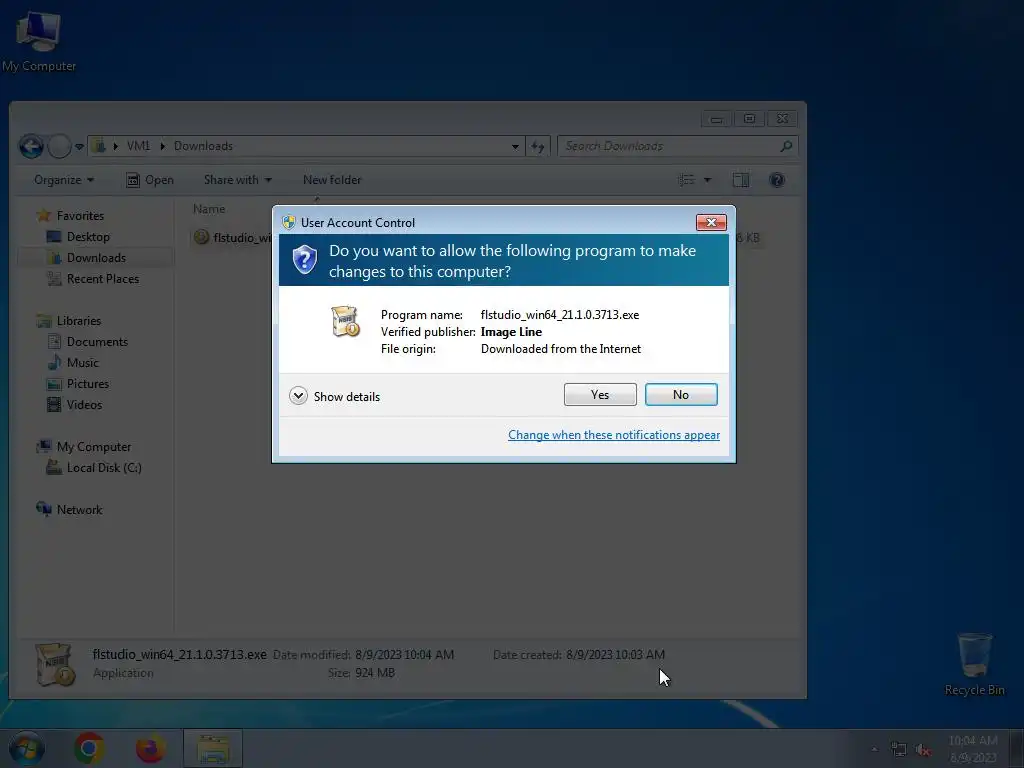The height and width of the screenshot is (768, 1024).
Task: Click the network icon in system tray
Action: coord(899,750)
